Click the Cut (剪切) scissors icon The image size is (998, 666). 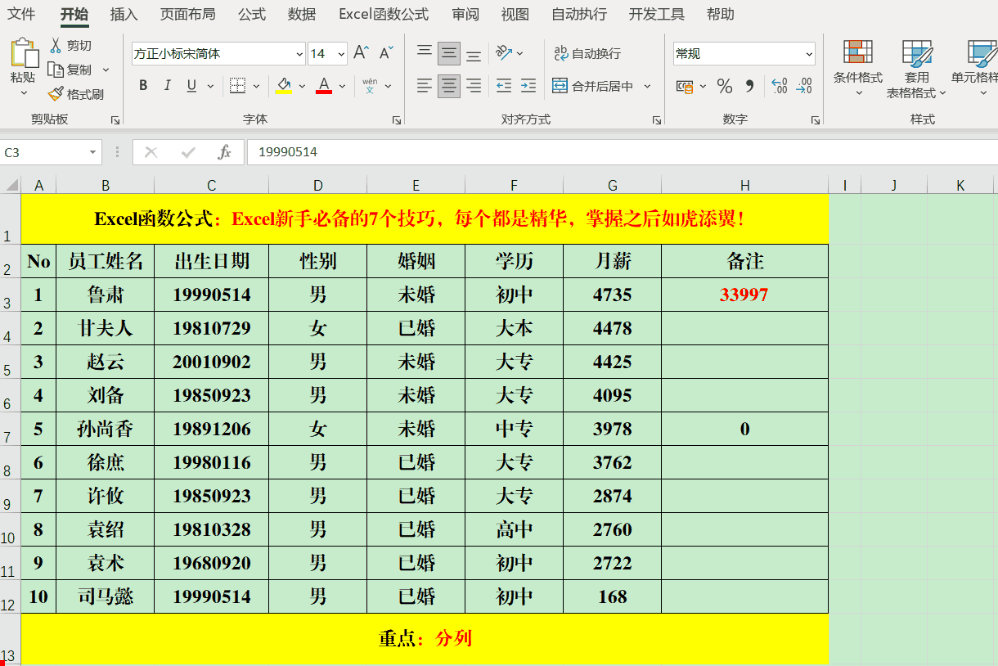[x=56, y=45]
